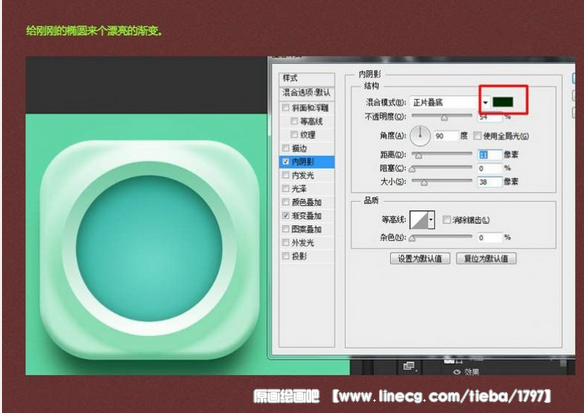Screen dimensions: 584x413
Task: Click the 大小 input field showing 38
Action: point(490,182)
